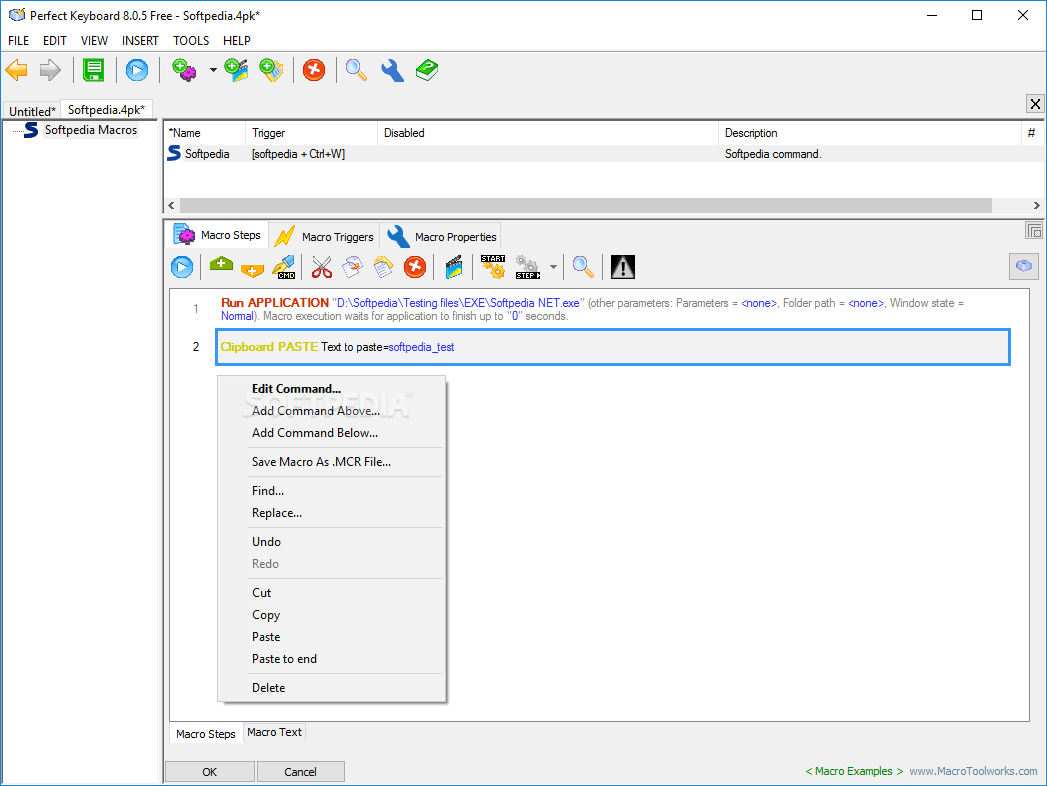Screen dimensions: 1047x786
Task: Choose Replace... from context menu
Action: (276, 513)
